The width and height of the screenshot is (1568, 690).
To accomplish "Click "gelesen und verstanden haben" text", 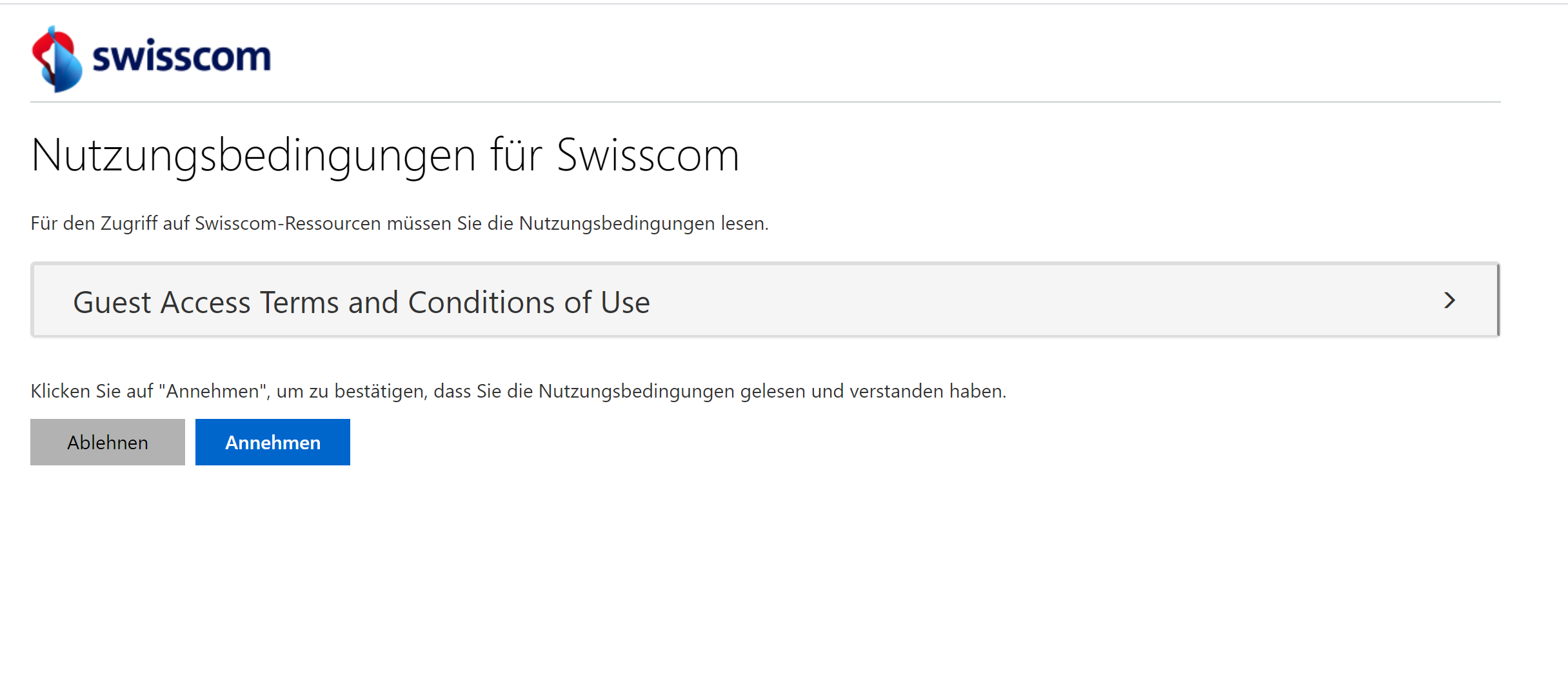I will pos(873,391).
